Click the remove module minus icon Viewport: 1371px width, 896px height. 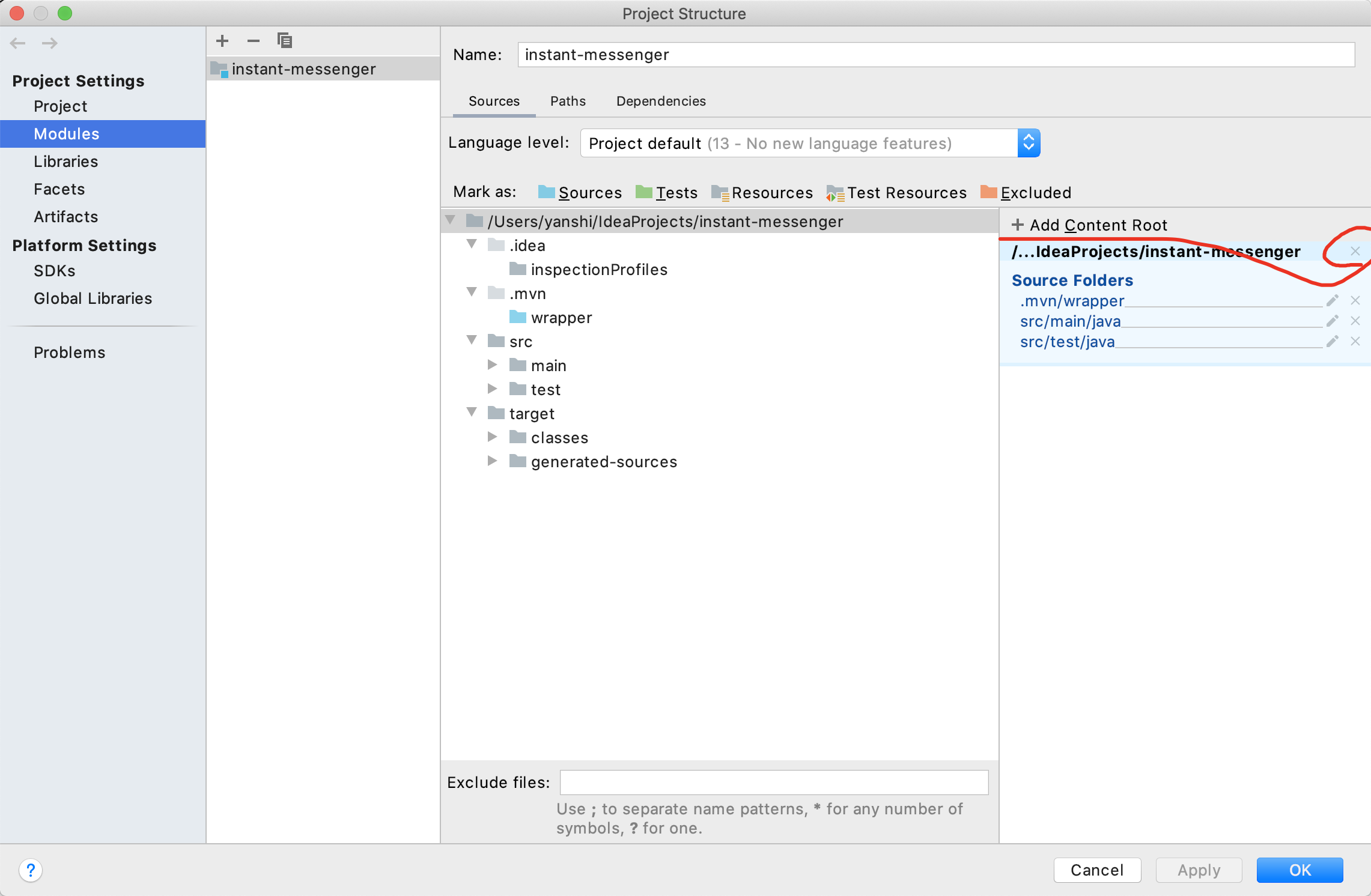pyautogui.click(x=253, y=41)
